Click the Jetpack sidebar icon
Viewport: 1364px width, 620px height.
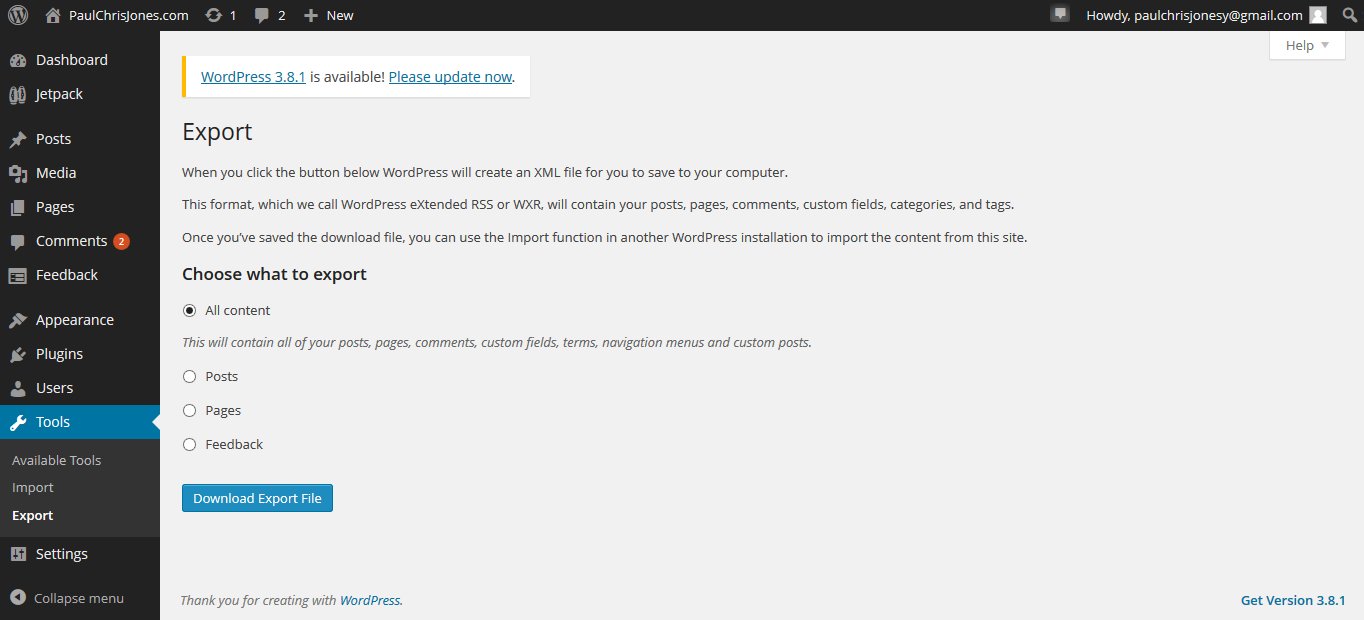pos(18,94)
